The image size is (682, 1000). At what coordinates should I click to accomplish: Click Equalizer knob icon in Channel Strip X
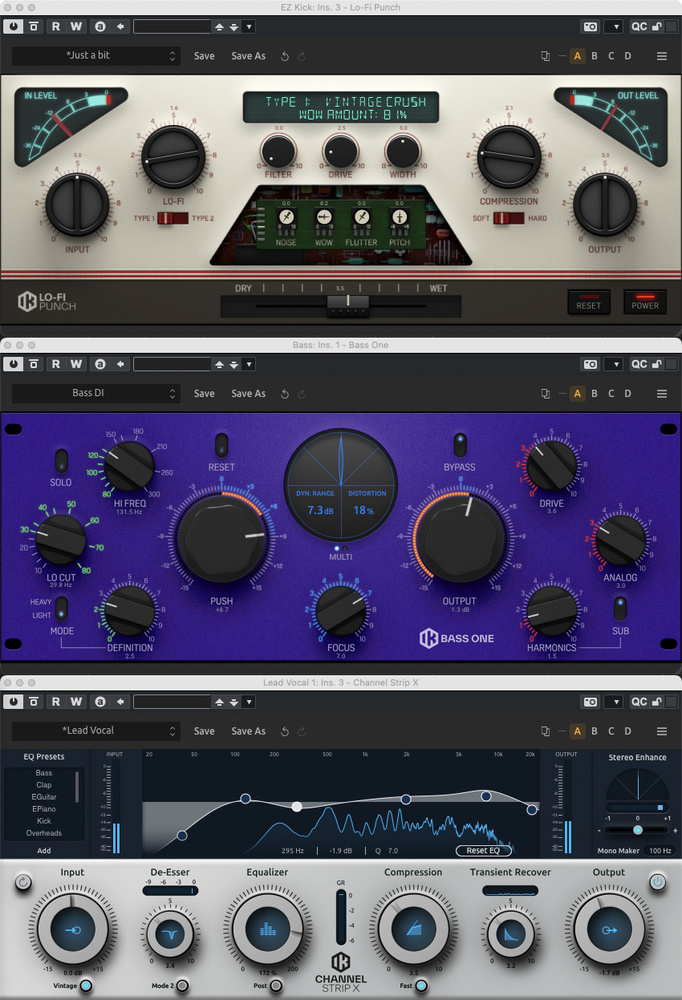pos(268,930)
